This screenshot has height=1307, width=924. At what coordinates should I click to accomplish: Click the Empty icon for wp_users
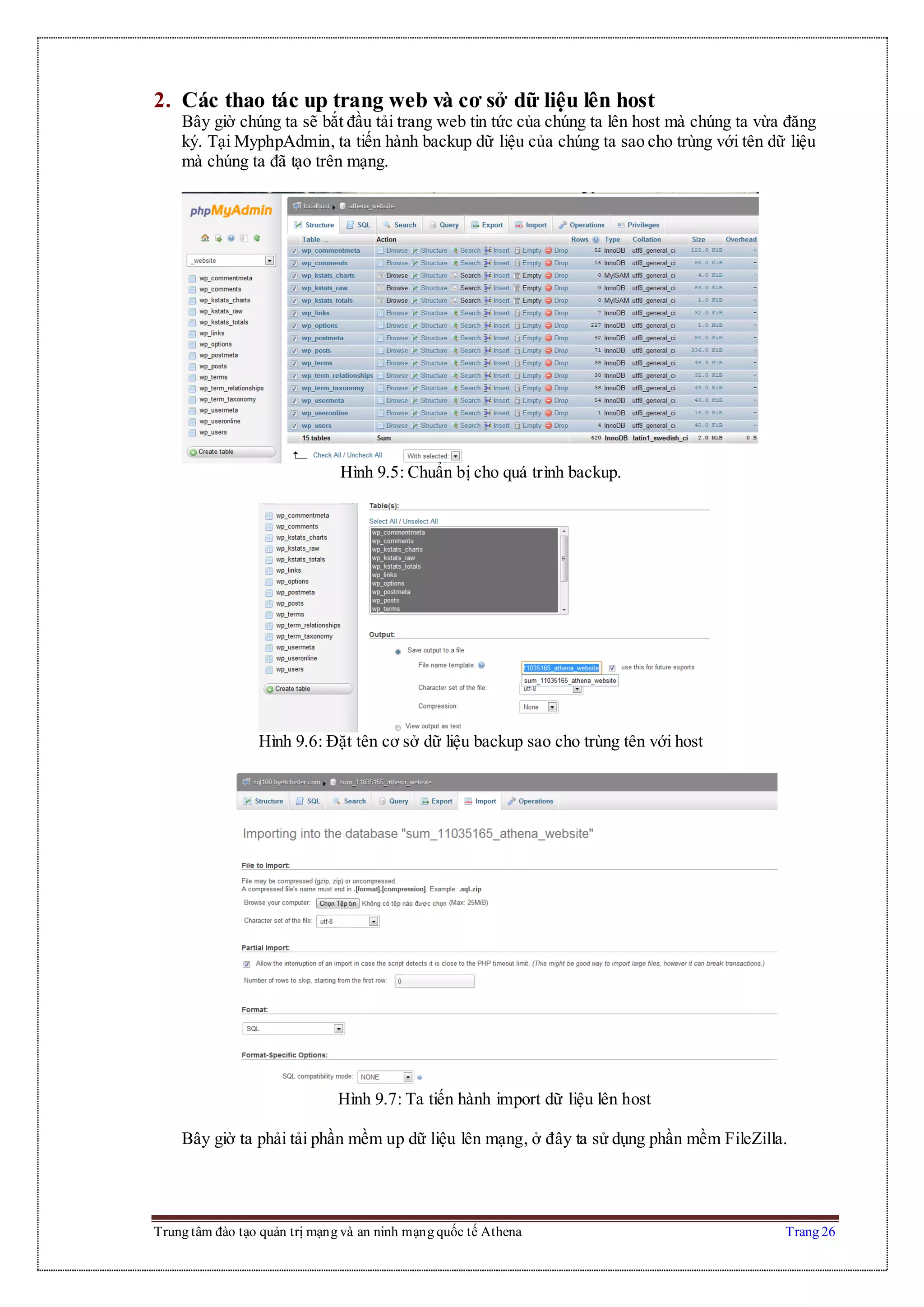tap(517, 426)
